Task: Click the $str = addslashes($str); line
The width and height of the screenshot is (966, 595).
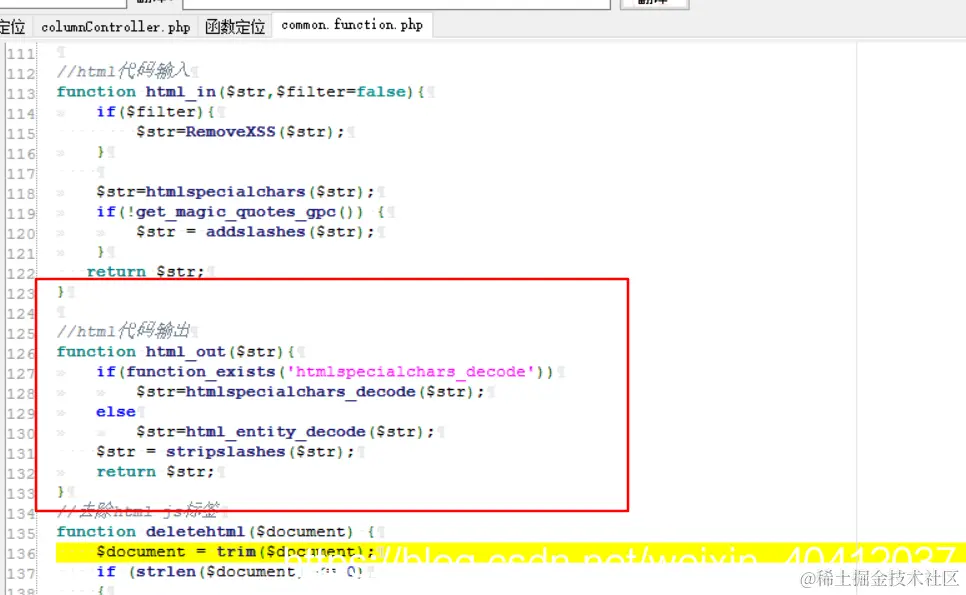Action: [x=255, y=232]
